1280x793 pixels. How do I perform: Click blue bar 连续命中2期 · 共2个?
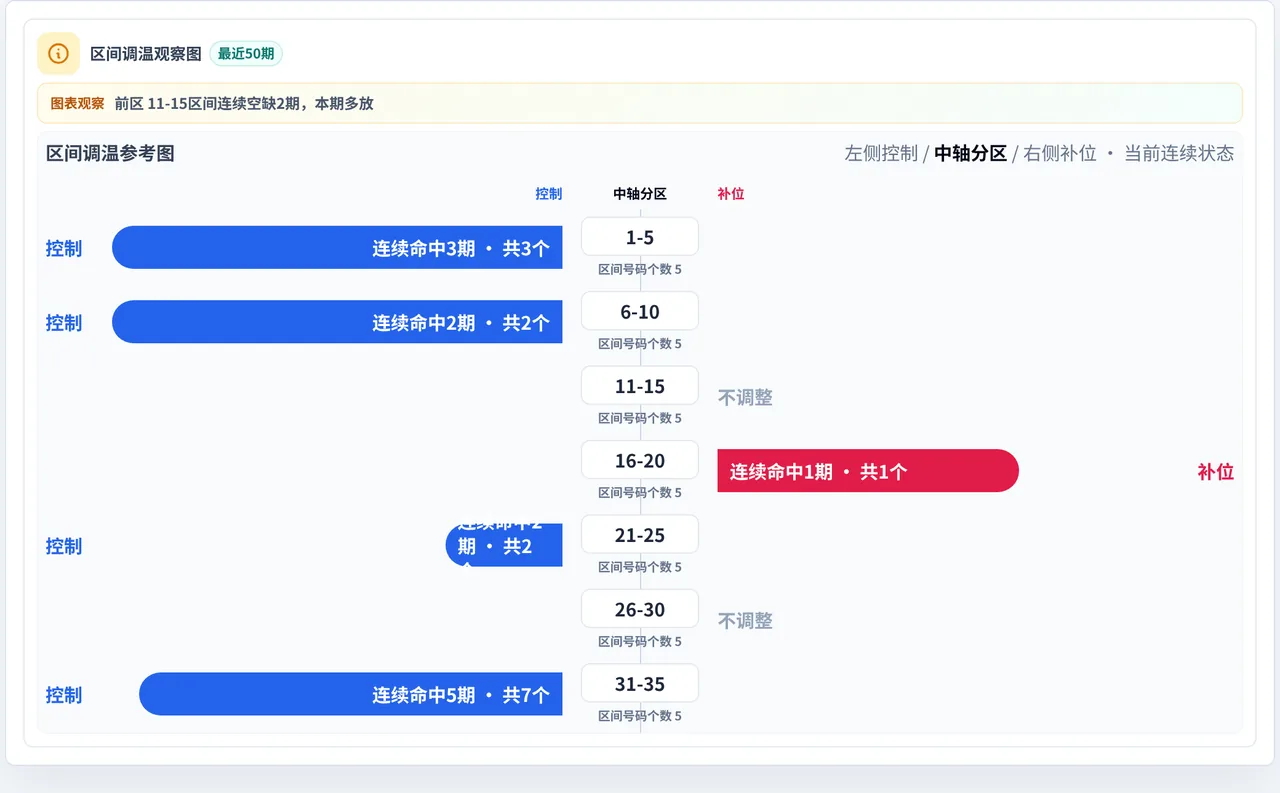click(337, 322)
